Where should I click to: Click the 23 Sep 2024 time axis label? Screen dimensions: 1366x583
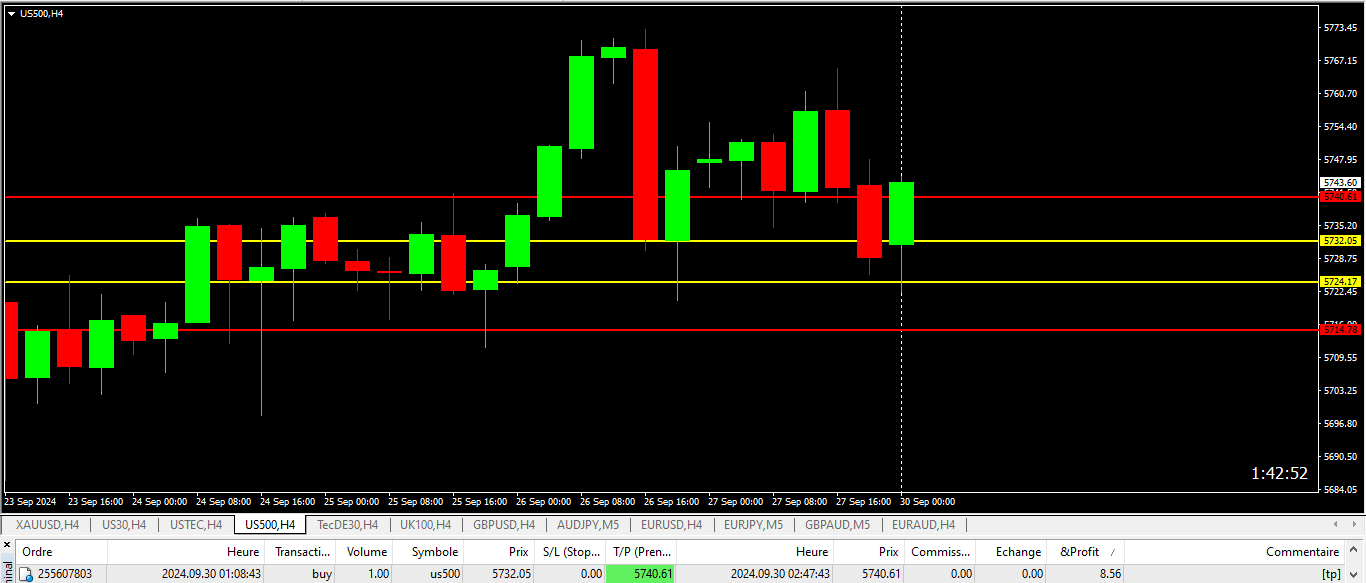click(31, 501)
